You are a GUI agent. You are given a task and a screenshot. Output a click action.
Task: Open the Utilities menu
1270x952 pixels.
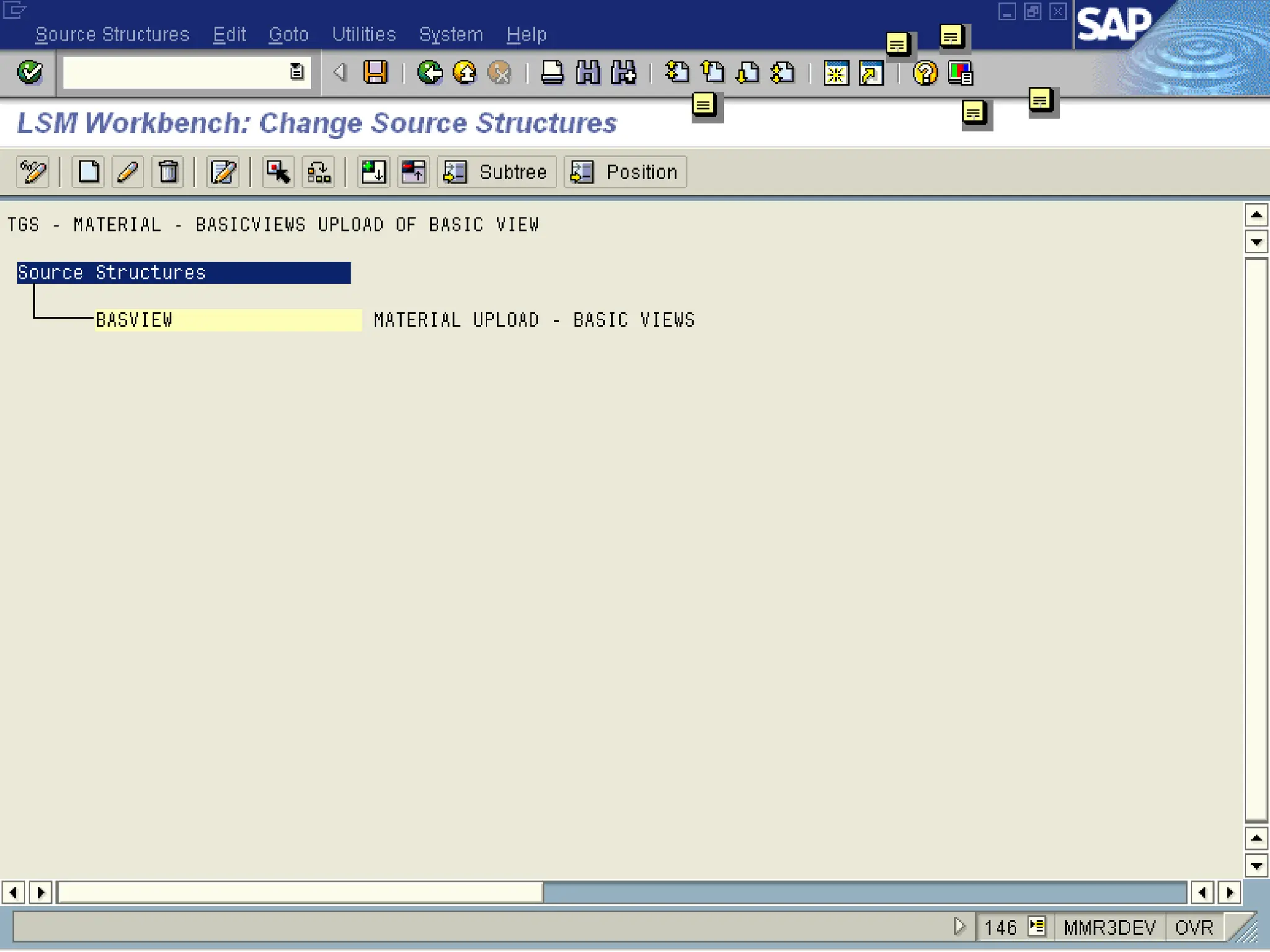[x=363, y=34]
